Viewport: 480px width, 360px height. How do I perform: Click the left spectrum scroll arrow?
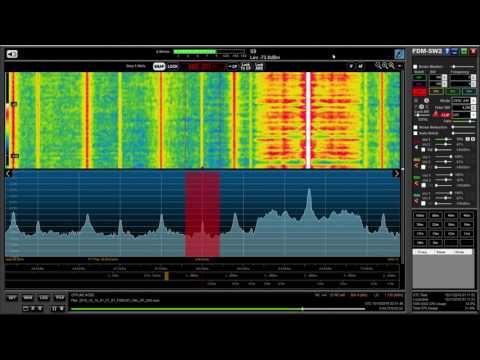8,173
